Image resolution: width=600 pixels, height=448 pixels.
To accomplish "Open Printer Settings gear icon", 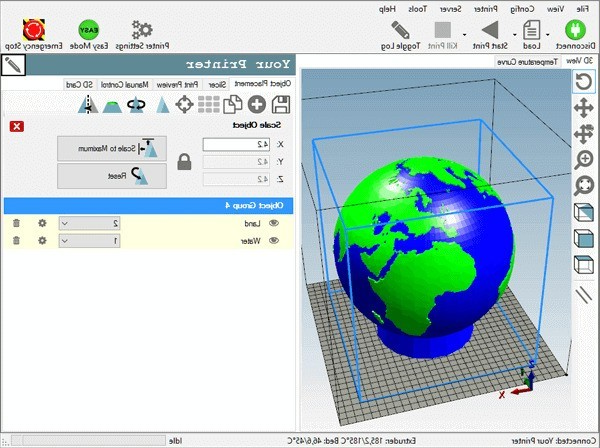I will pyautogui.click(x=143, y=28).
